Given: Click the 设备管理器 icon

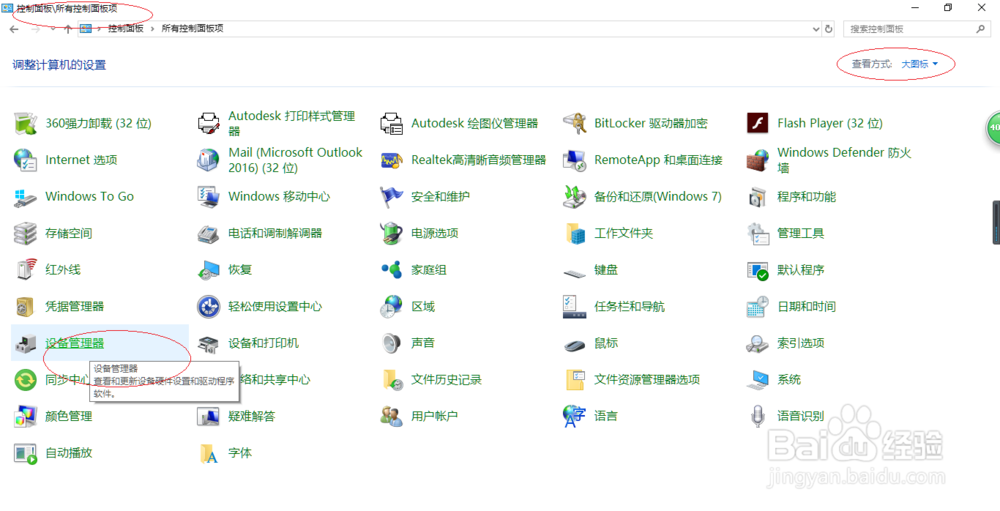Looking at the screenshot, I should click(x=25, y=343).
